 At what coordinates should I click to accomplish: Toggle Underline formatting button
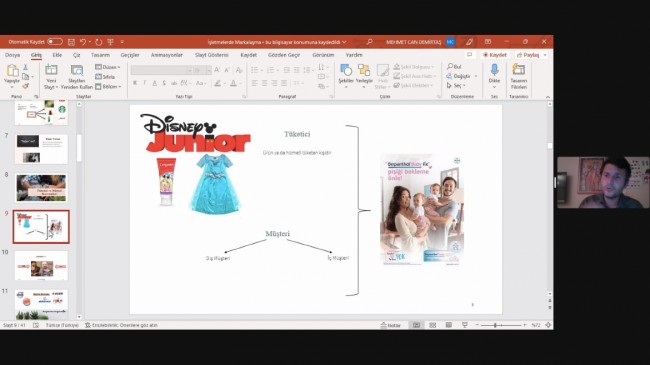pyautogui.click(x=154, y=83)
